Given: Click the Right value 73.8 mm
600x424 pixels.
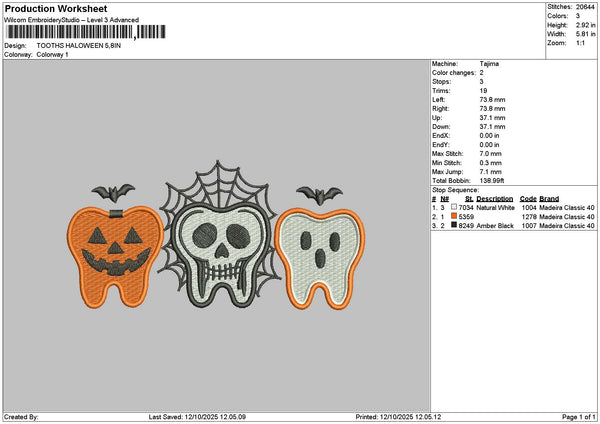Looking at the screenshot, I should (492, 109).
